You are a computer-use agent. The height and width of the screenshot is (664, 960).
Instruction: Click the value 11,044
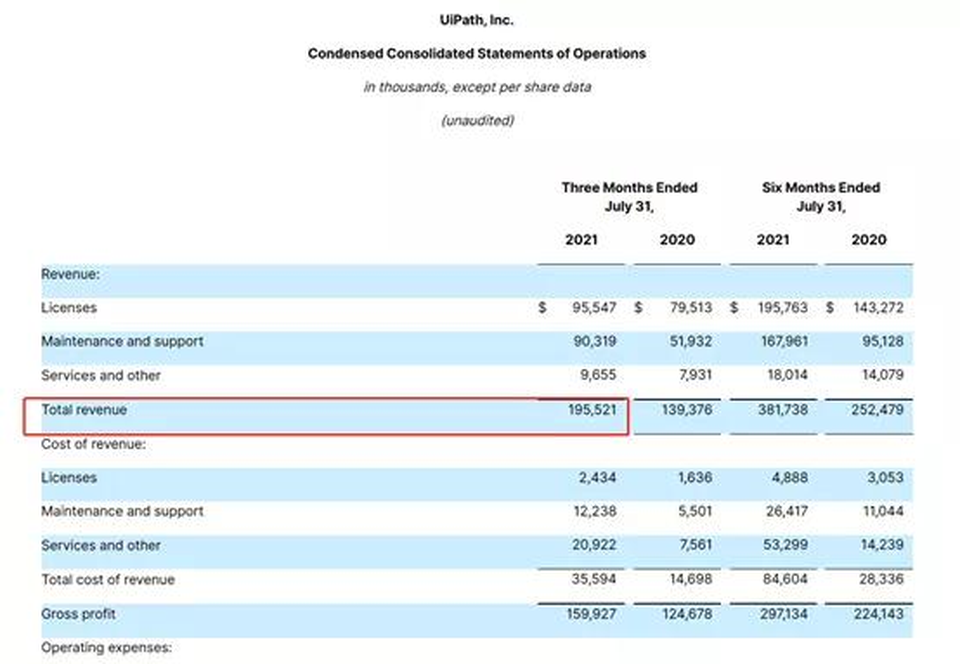pos(883,511)
